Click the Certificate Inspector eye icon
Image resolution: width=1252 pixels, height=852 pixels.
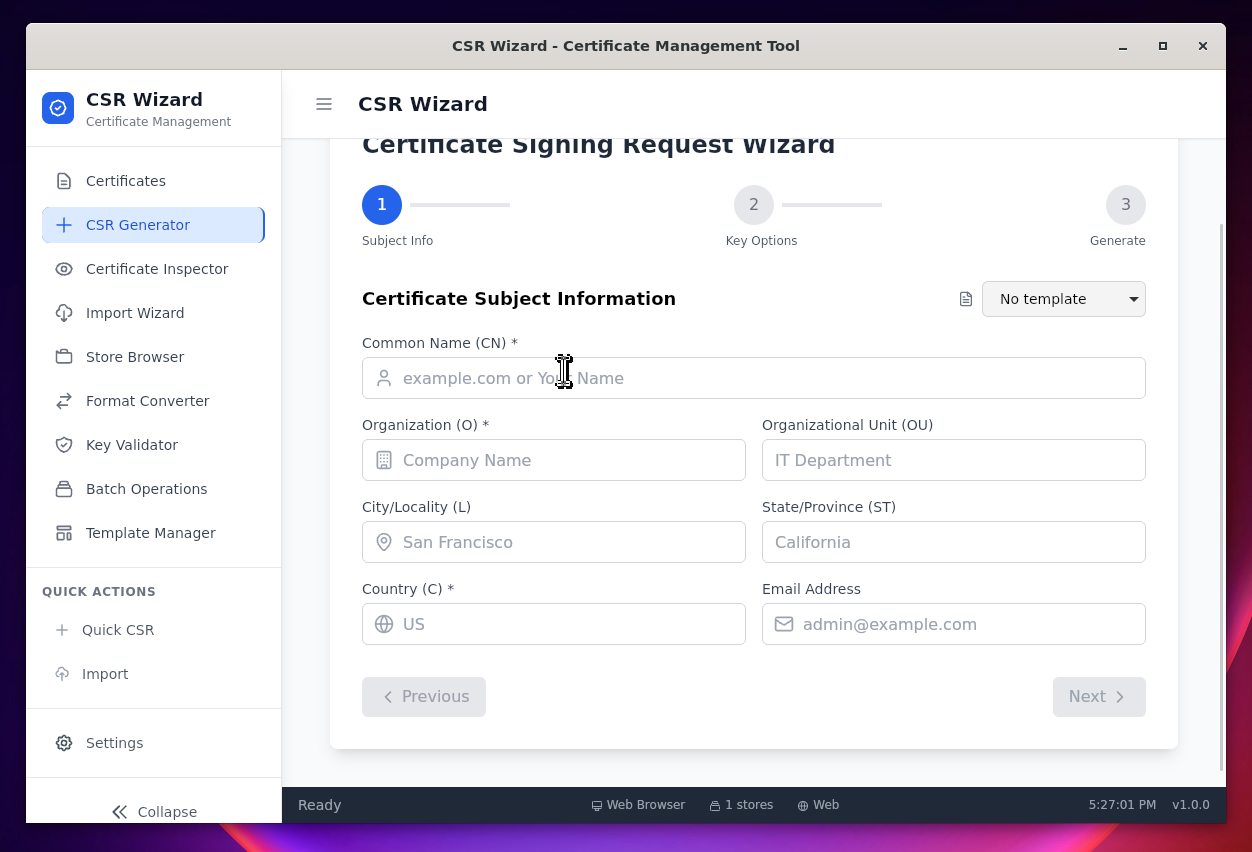[x=64, y=269]
